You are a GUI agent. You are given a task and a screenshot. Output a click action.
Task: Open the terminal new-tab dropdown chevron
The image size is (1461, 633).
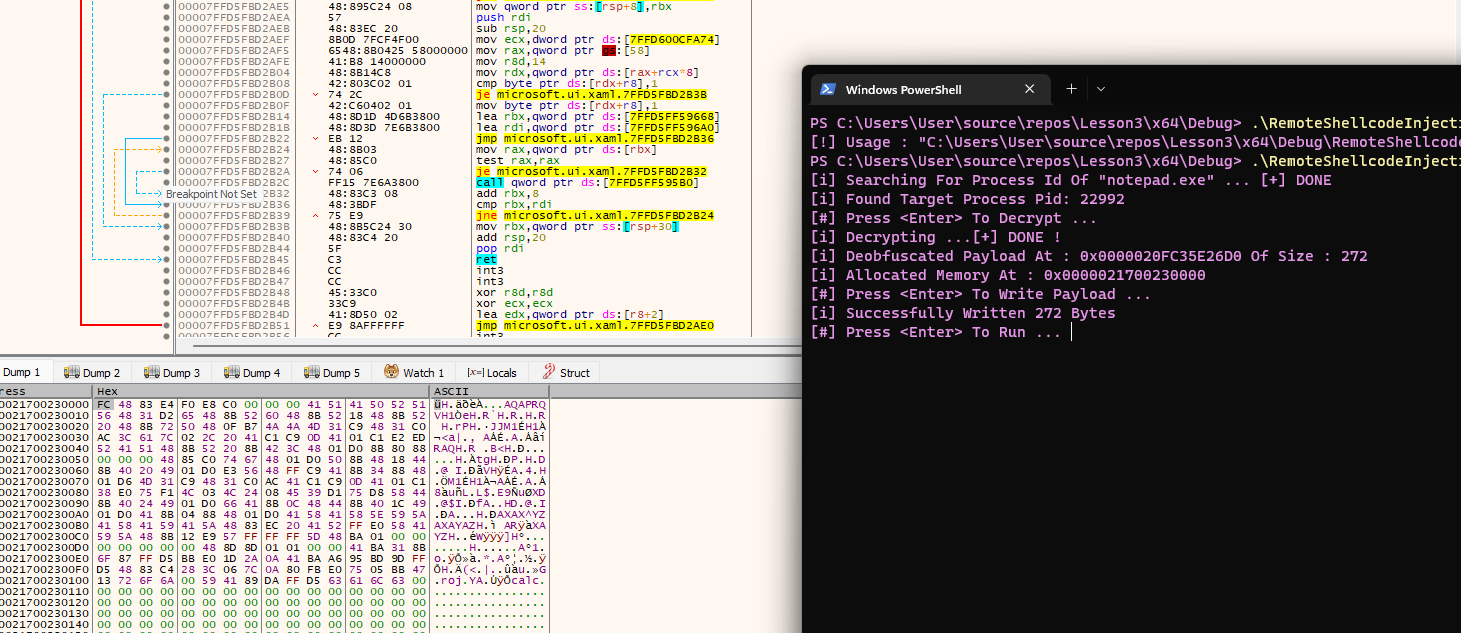pos(1101,89)
